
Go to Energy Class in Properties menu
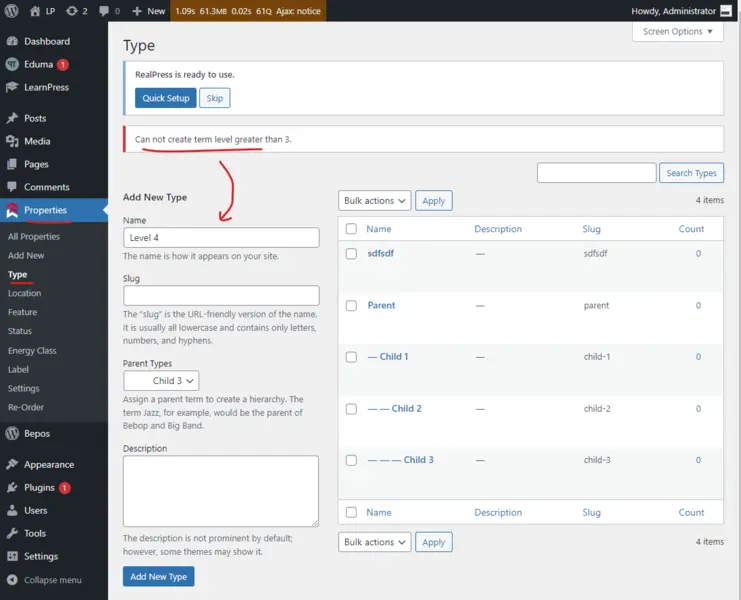tap(32, 351)
